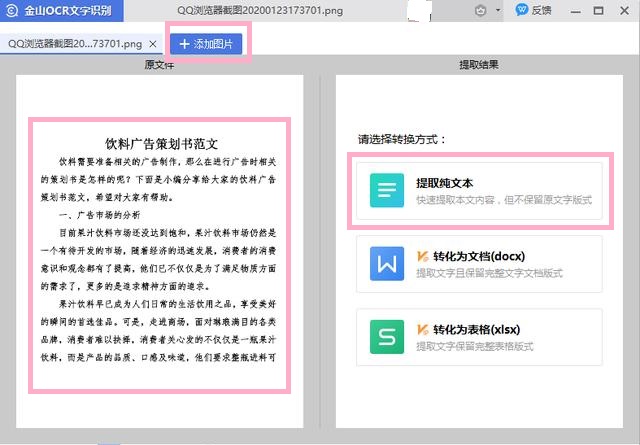The width and height of the screenshot is (640, 445).
Task: Click the Kingsoft OCR logo icon
Action: pos(12,11)
